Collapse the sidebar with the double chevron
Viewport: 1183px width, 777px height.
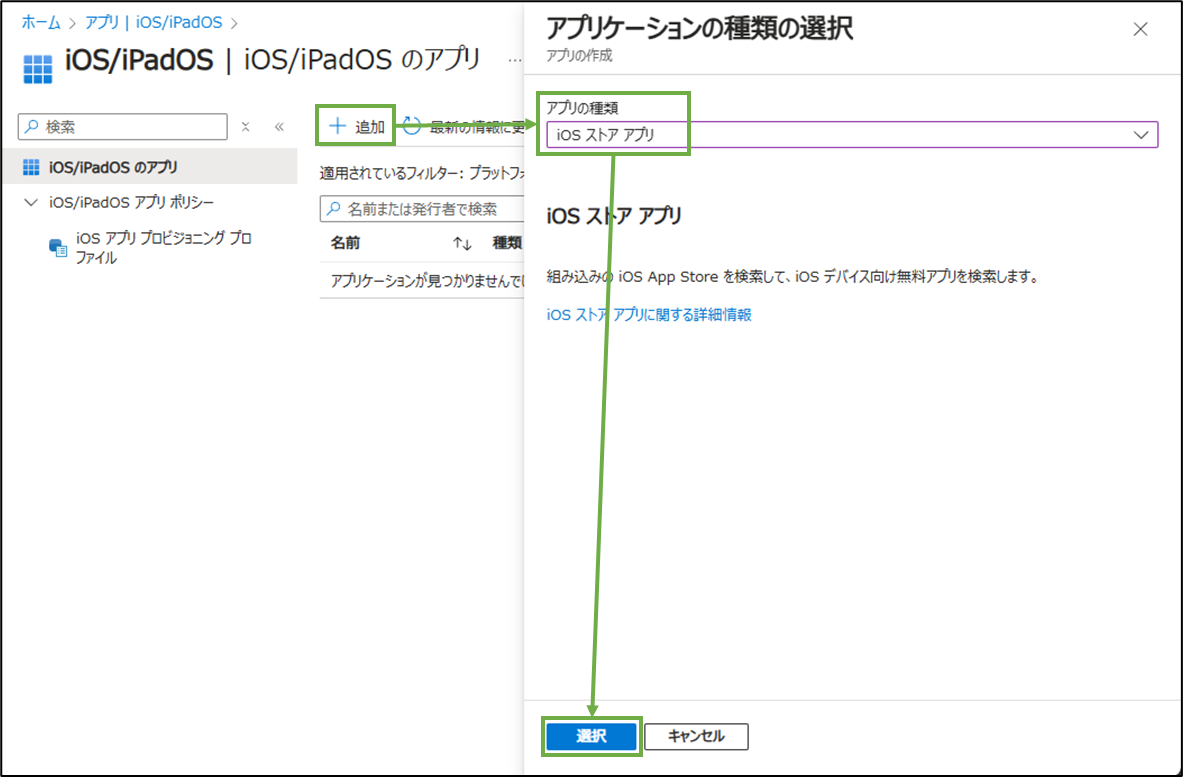coord(279,127)
